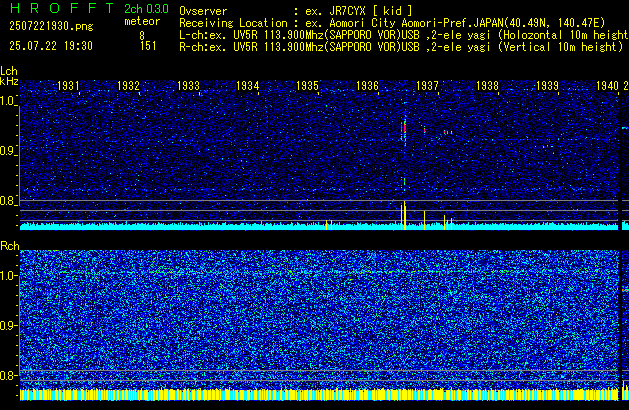Screen dimensions: 629x410
Task: Click the 1935 time marker
Action: 307,86
